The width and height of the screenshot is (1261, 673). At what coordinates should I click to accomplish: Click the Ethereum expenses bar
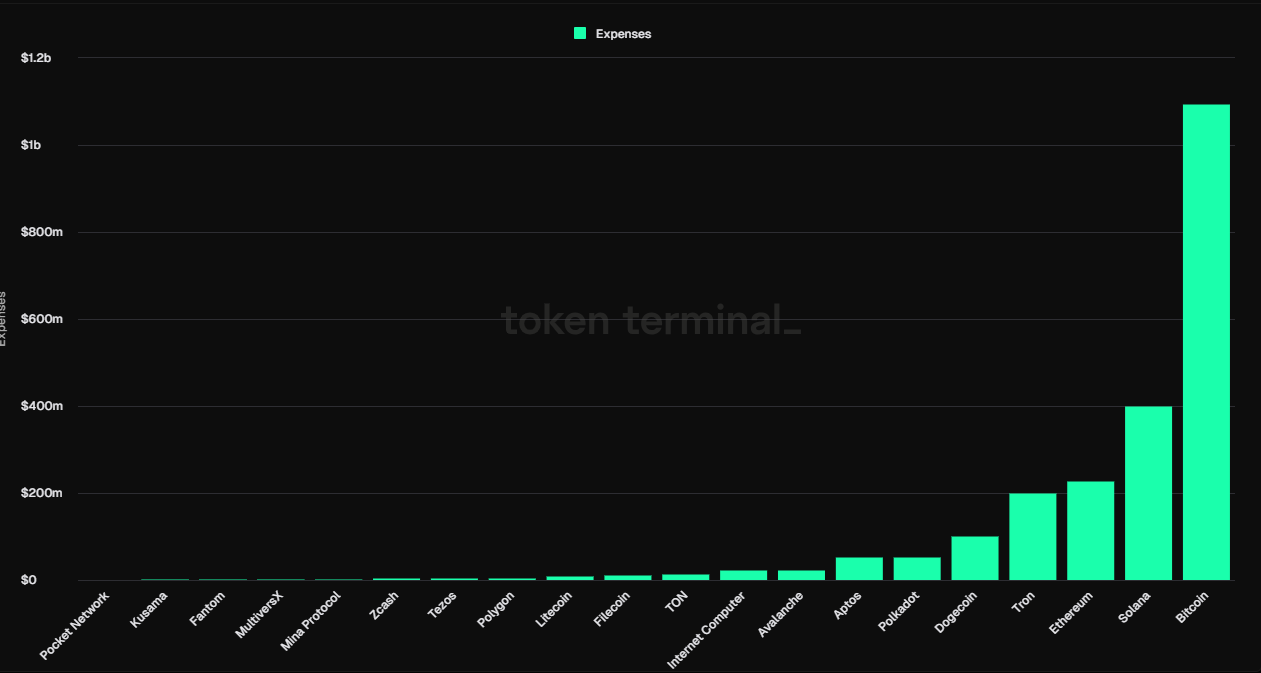pyautogui.click(x=1090, y=531)
